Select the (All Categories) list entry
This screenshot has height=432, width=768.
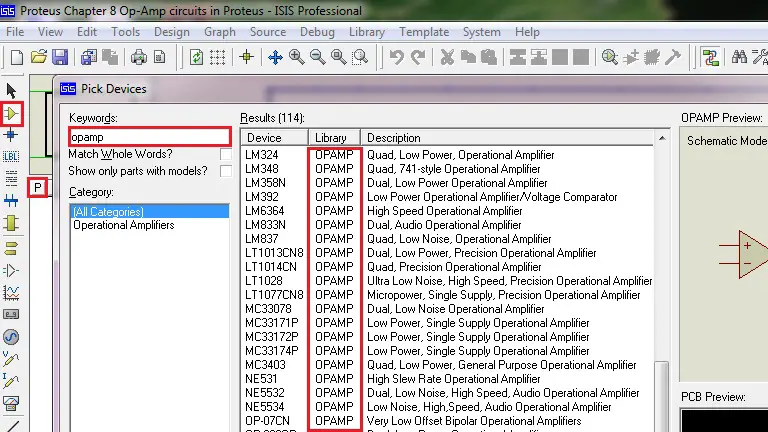point(150,212)
